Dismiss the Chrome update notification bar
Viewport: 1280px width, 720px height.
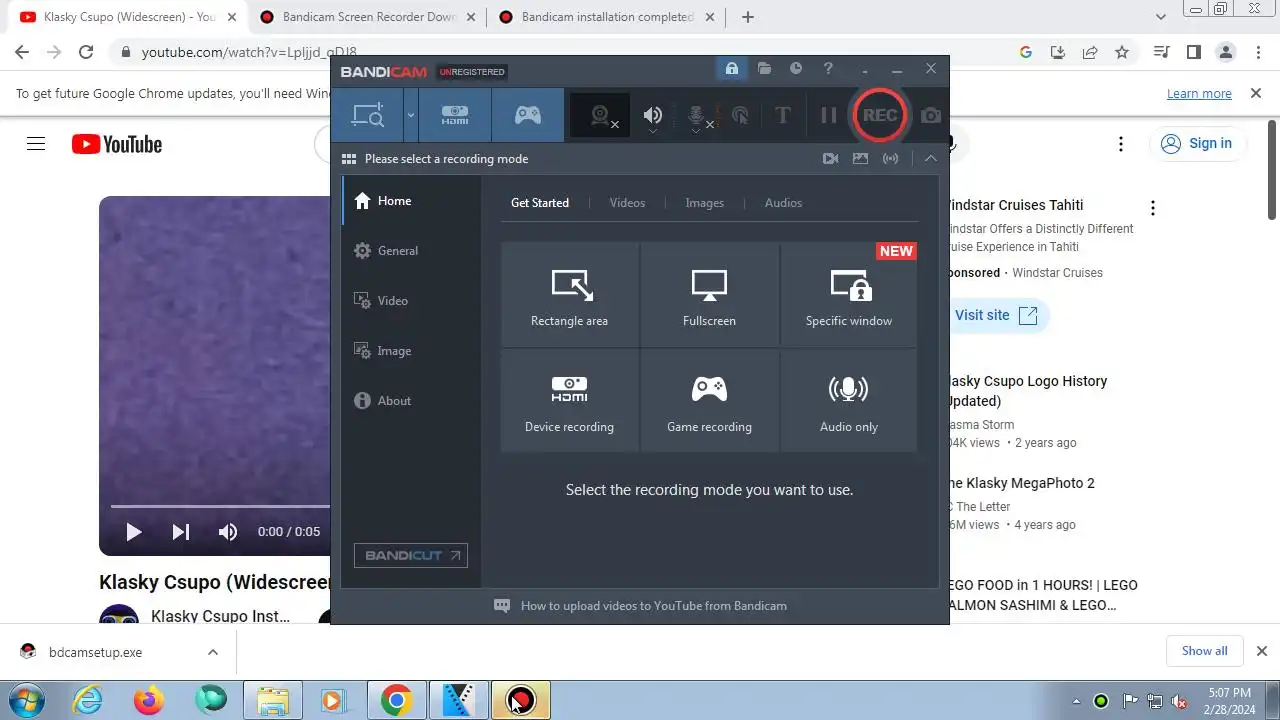(x=1255, y=93)
